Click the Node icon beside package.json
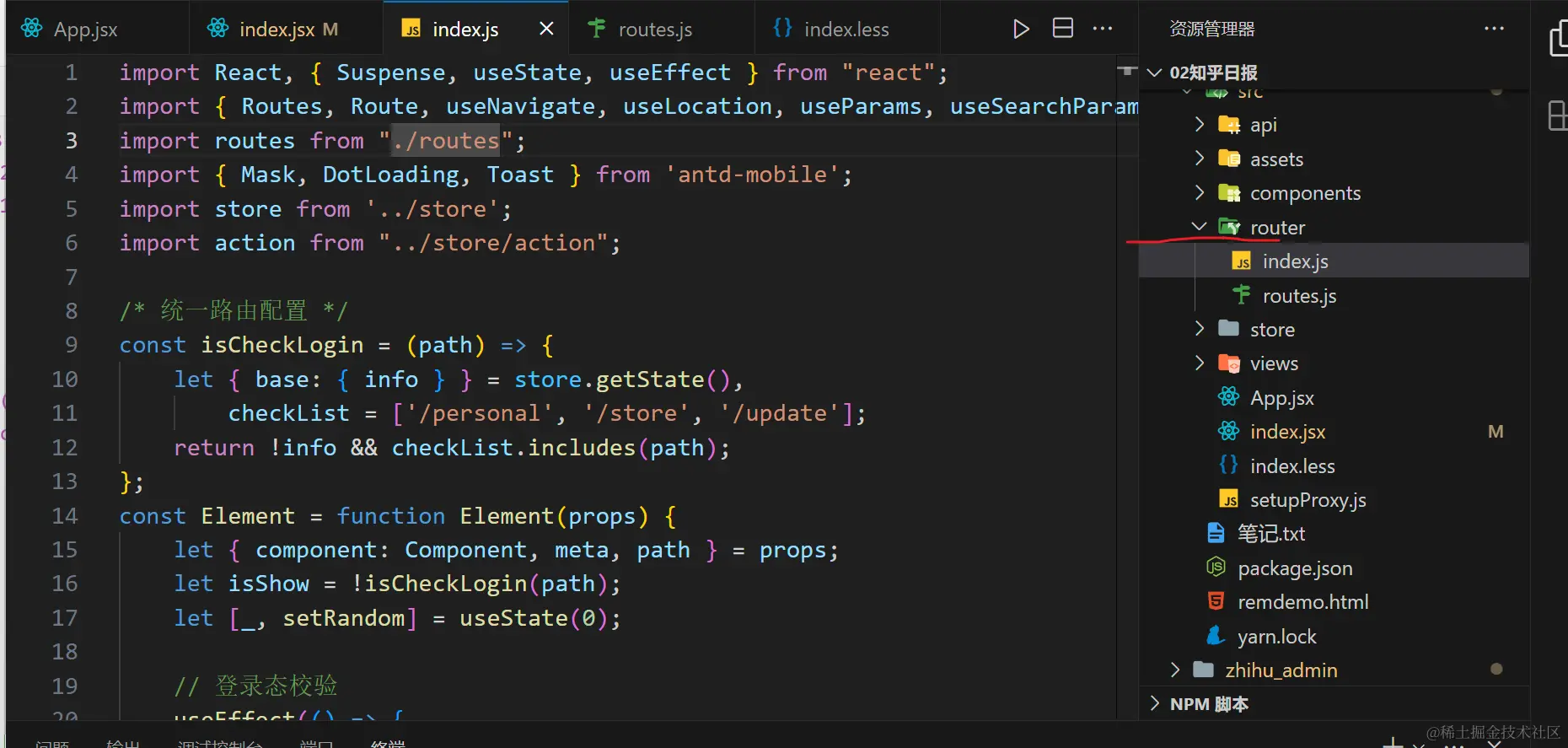Screen dimensions: 1568x748 1216,567
